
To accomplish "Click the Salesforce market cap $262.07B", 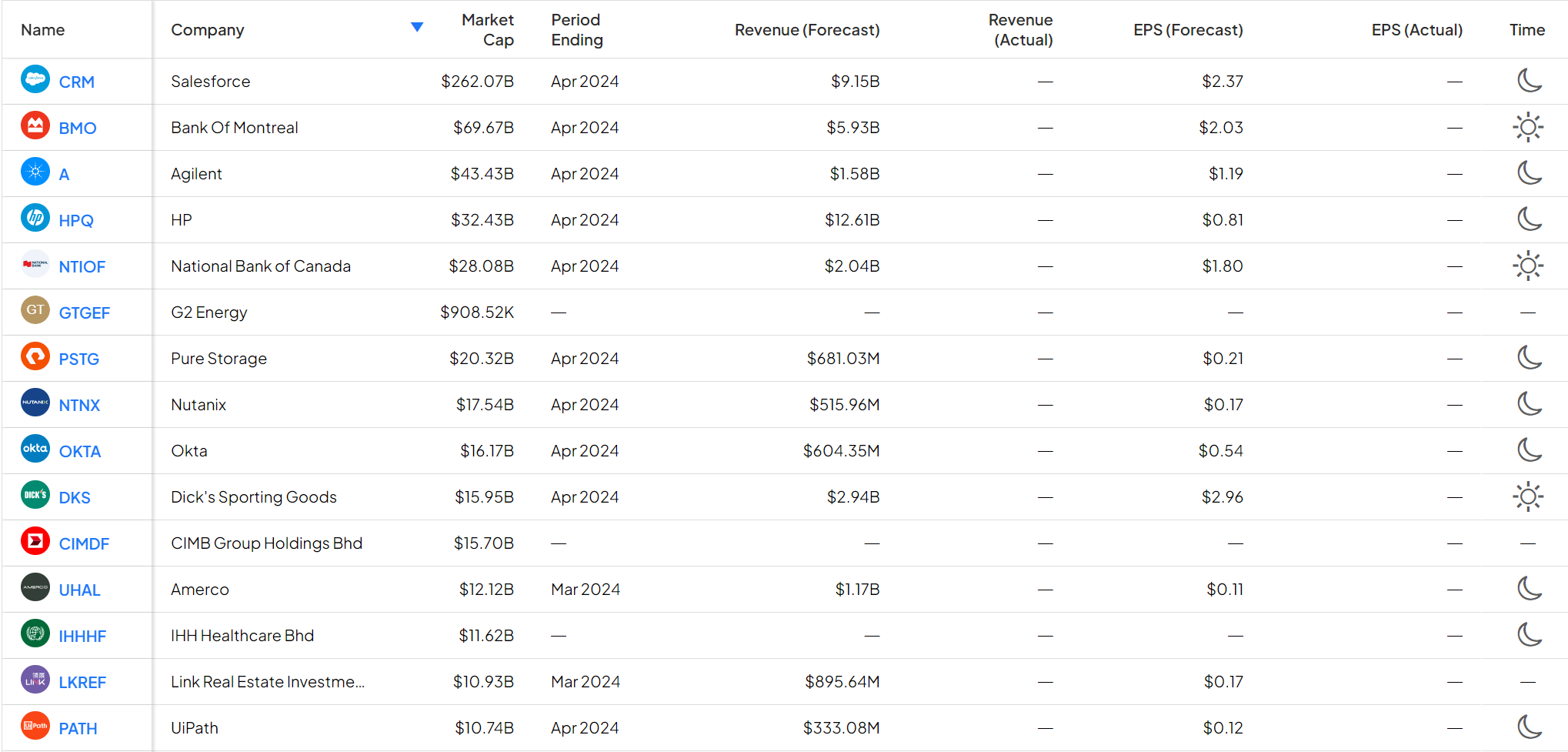I will coord(477,81).
